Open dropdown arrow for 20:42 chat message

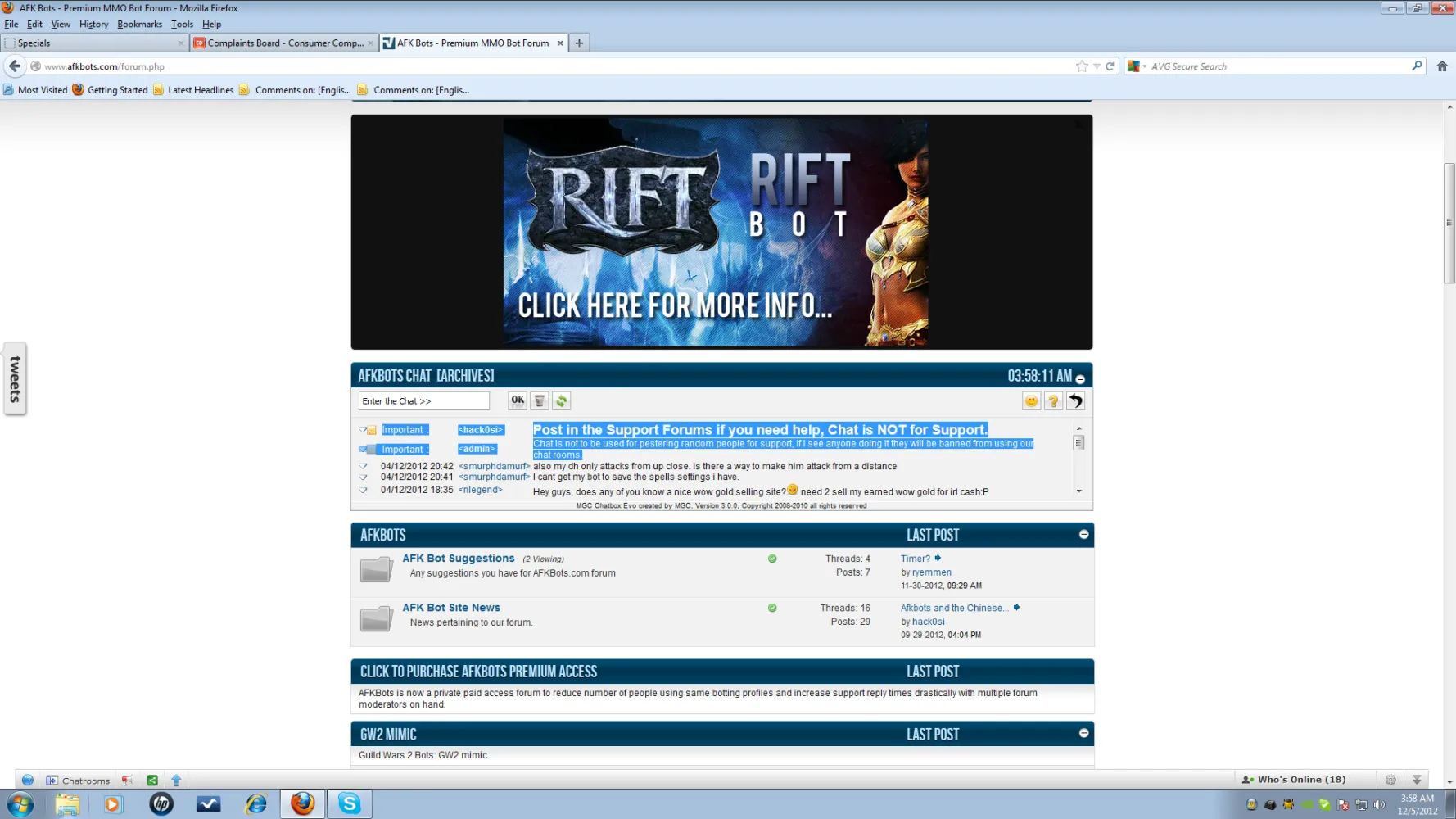[363, 466]
